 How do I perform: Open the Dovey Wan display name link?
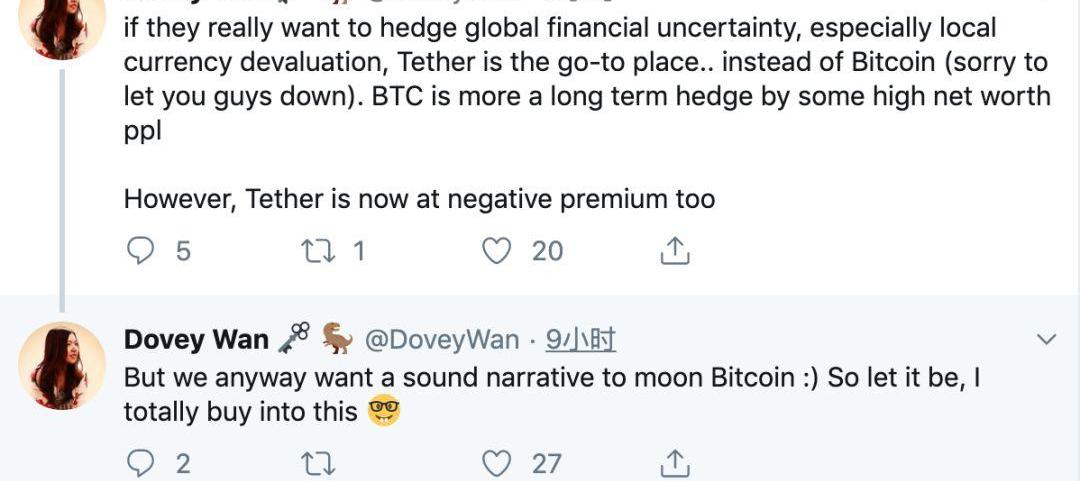pos(196,340)
